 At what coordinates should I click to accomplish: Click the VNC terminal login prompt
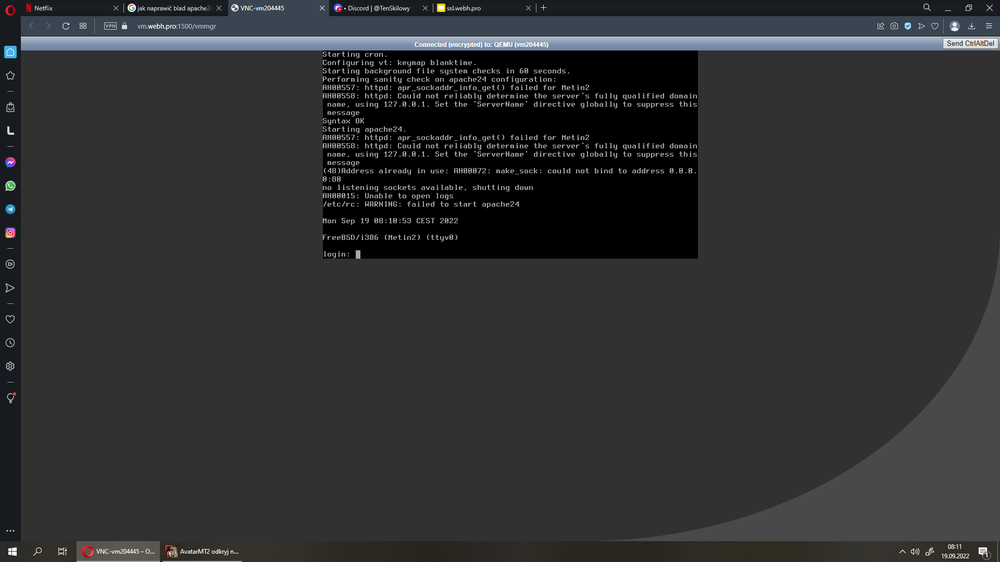[341, 254]
